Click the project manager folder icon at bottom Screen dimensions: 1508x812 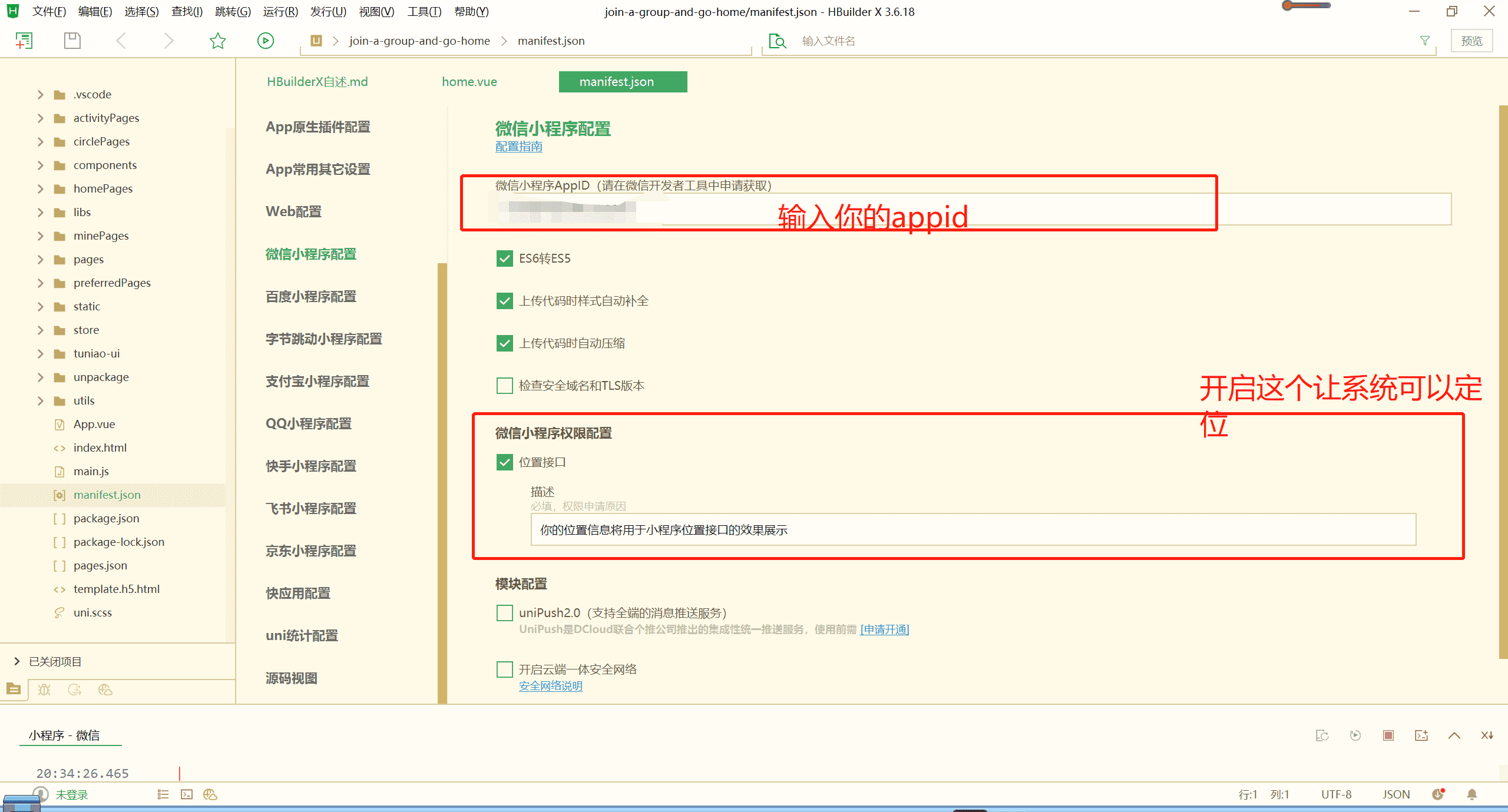14,689
